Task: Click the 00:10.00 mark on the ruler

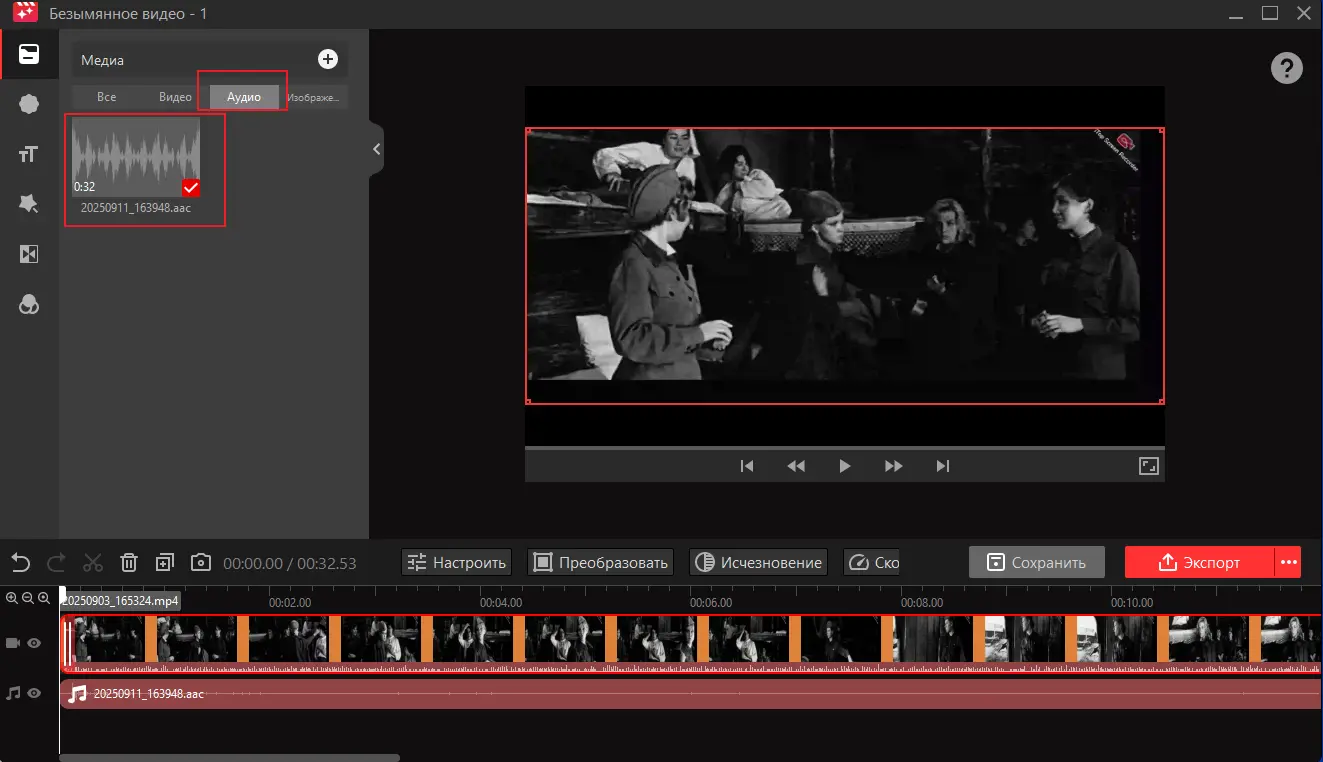Action: [x=1132, y=603]
